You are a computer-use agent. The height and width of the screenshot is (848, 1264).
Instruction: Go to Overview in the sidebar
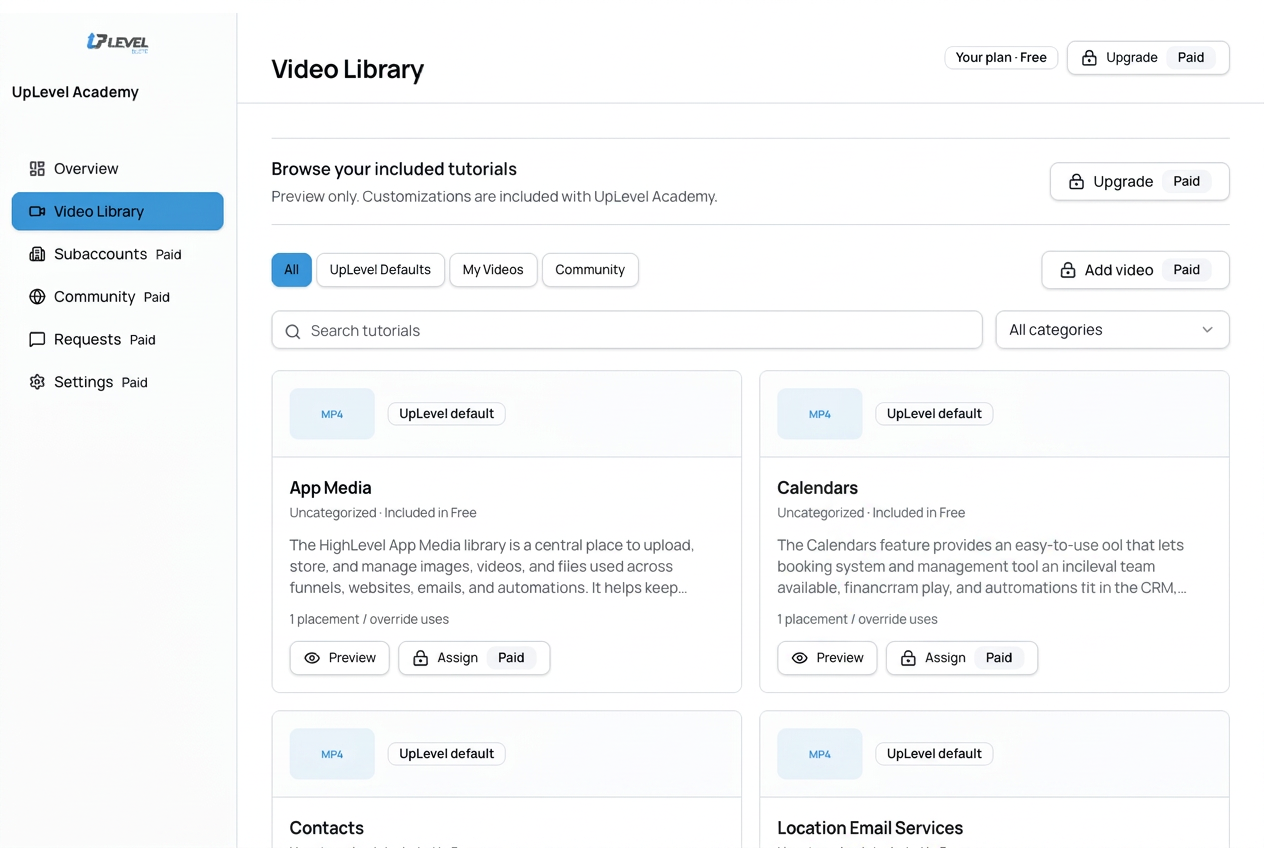pyautogui.click(x=117, y=169)
